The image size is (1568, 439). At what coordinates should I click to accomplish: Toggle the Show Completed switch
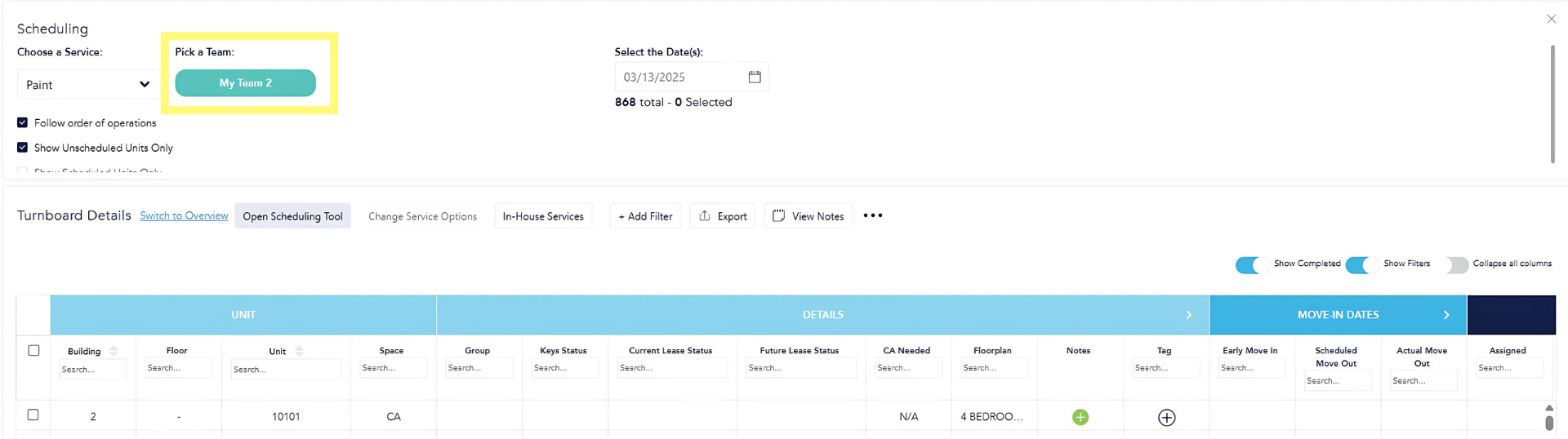point(1252,264)
